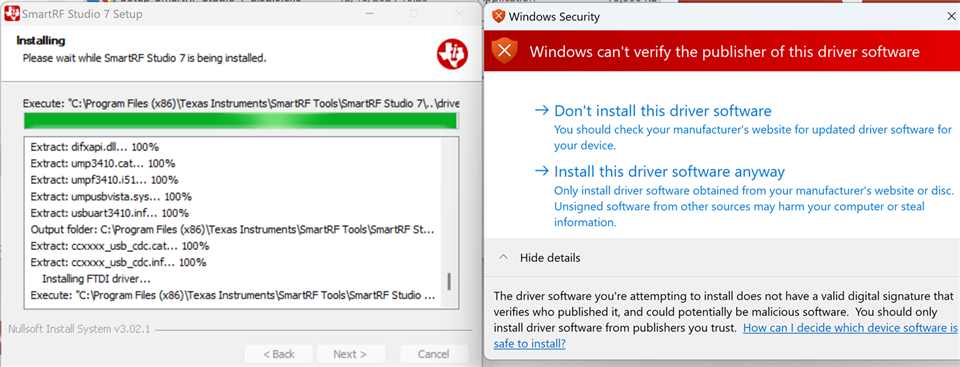Maximize the SmartRF Studio 7 Setup window
960x367 pixels.
pyautogui.click(x=414, y=13)
